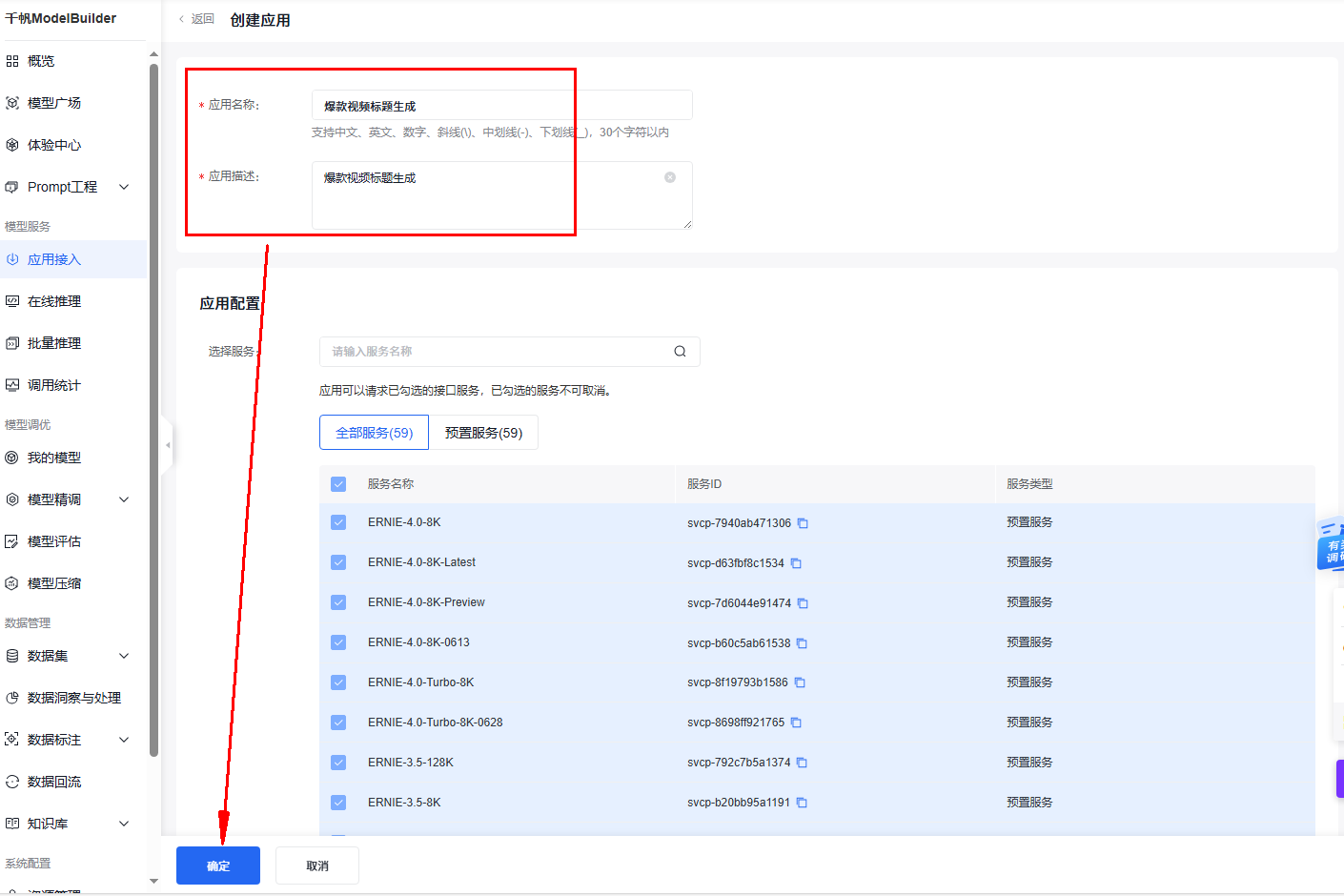1344x896 pixels.
Task: Click the sidebar scroll up arrow
Action: point(153,54)
